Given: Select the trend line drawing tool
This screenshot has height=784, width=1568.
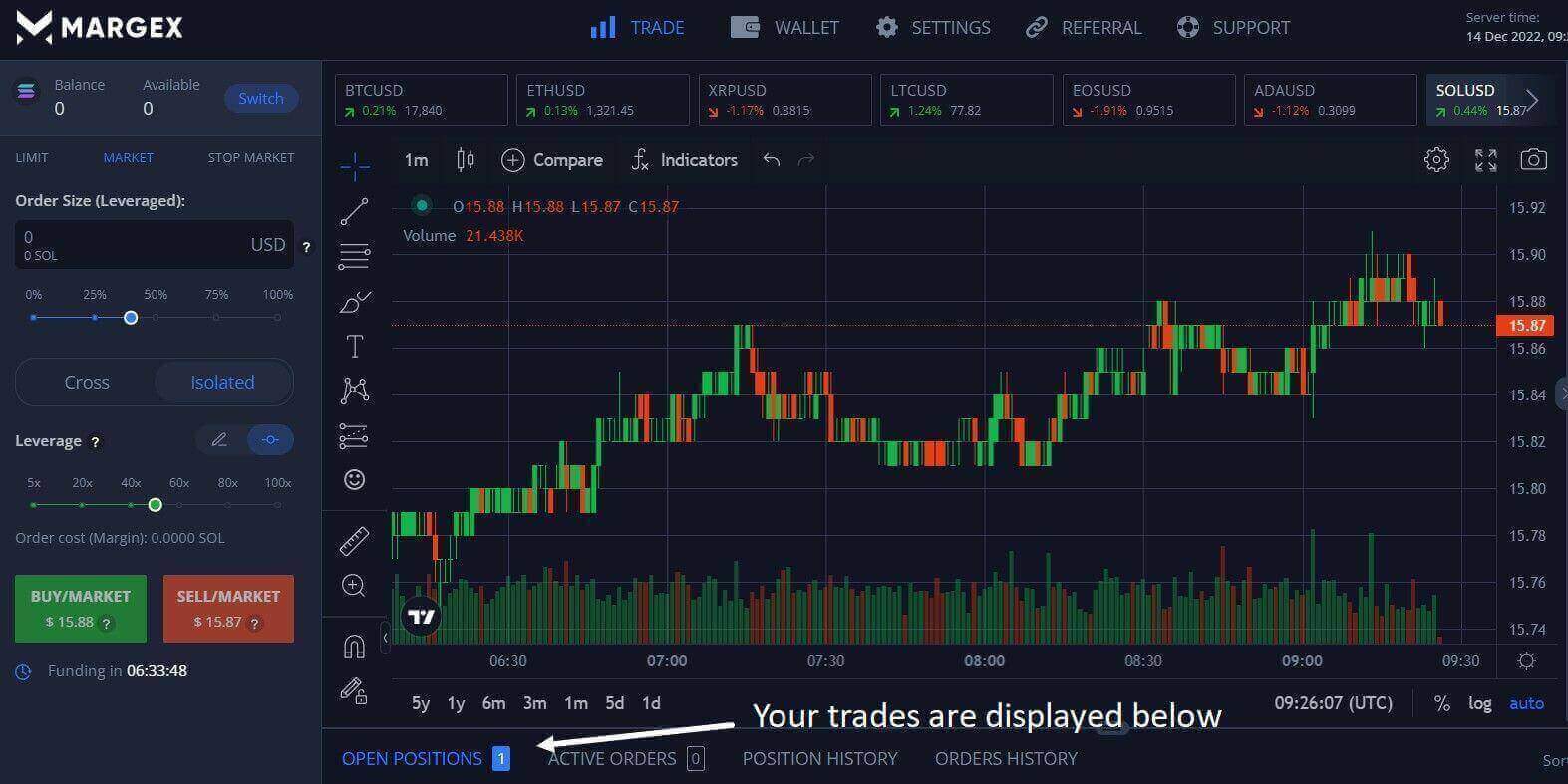Looking at the screenshot, I should point(354,211).
